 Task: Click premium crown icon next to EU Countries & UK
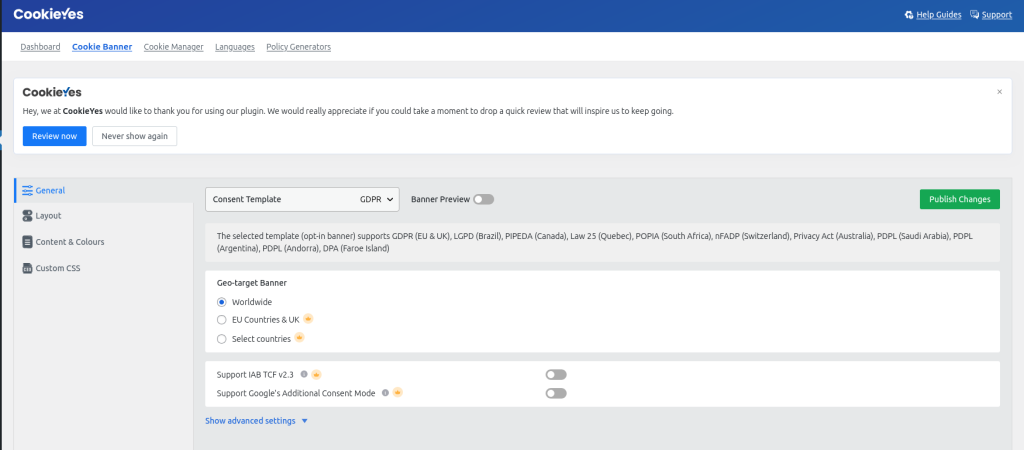(308, 320)
